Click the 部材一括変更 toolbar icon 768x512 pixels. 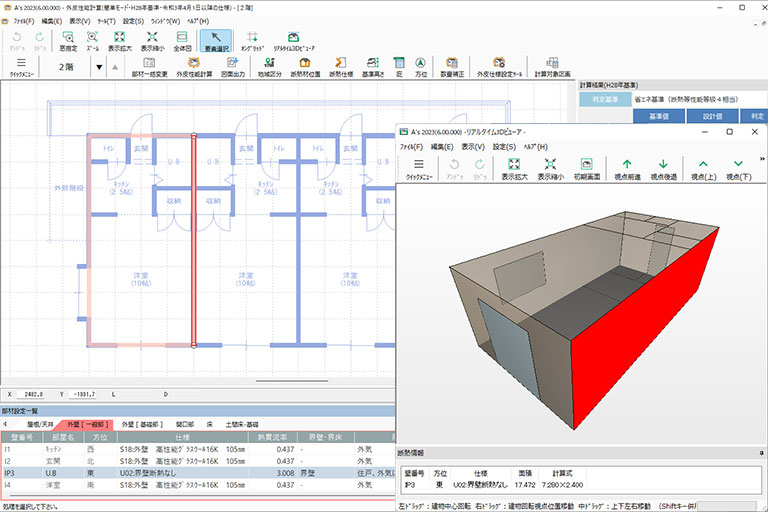(149, 67)
